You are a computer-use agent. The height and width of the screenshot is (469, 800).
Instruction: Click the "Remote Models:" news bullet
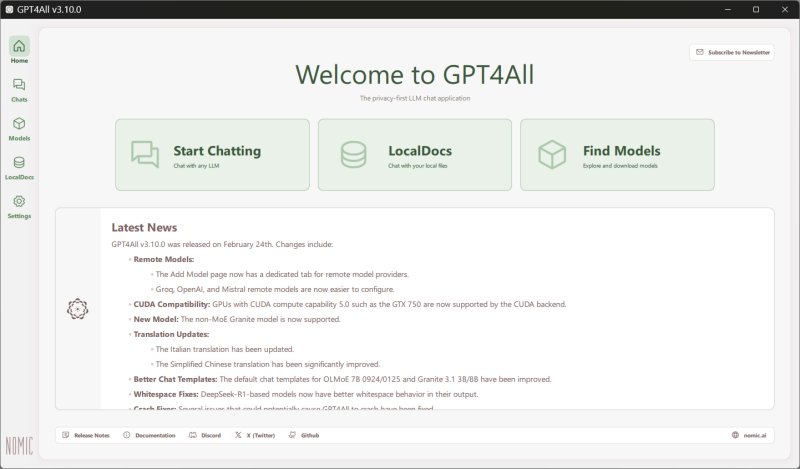coord(164,259)
